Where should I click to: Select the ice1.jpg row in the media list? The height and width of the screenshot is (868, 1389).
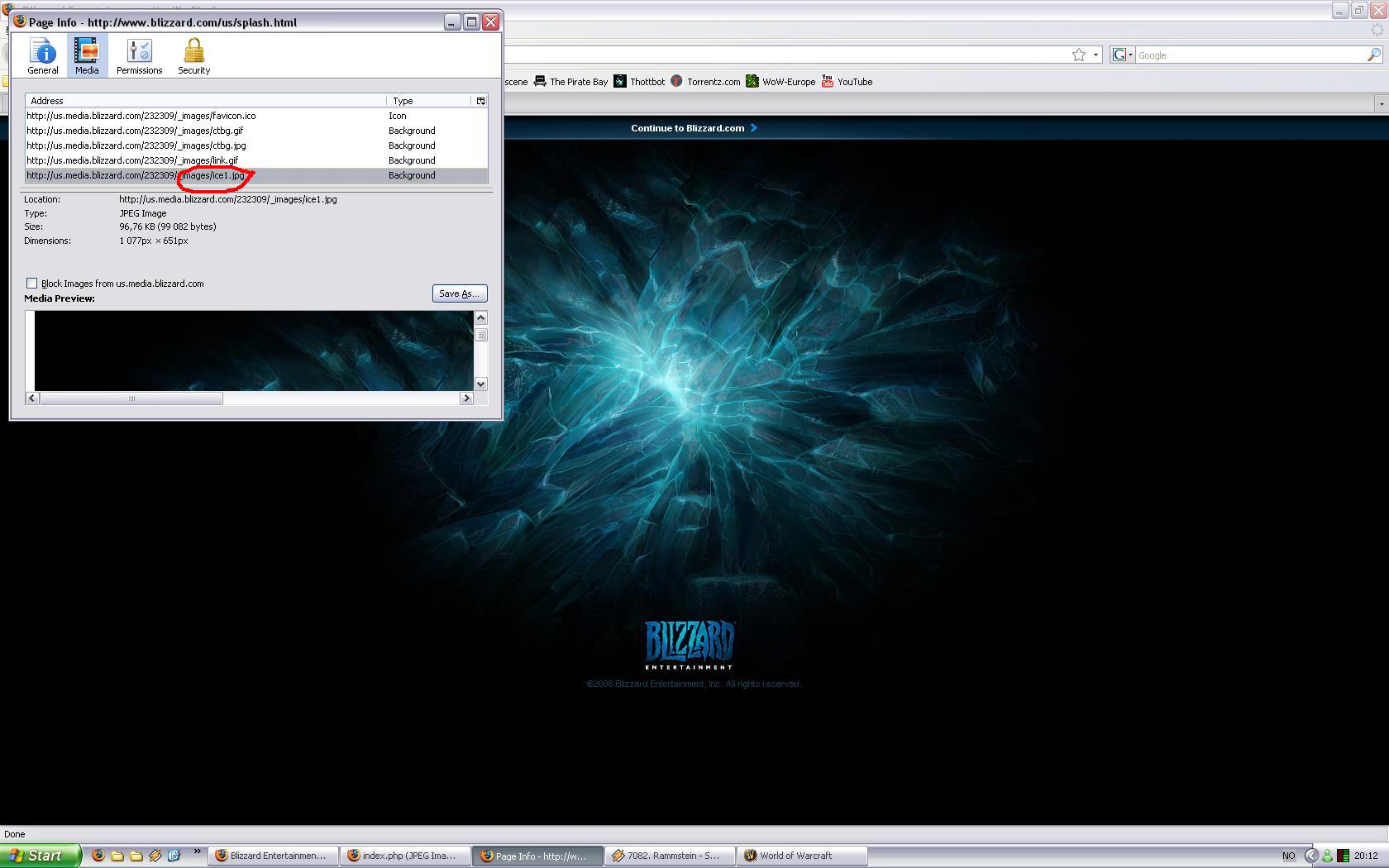point(256,175)
